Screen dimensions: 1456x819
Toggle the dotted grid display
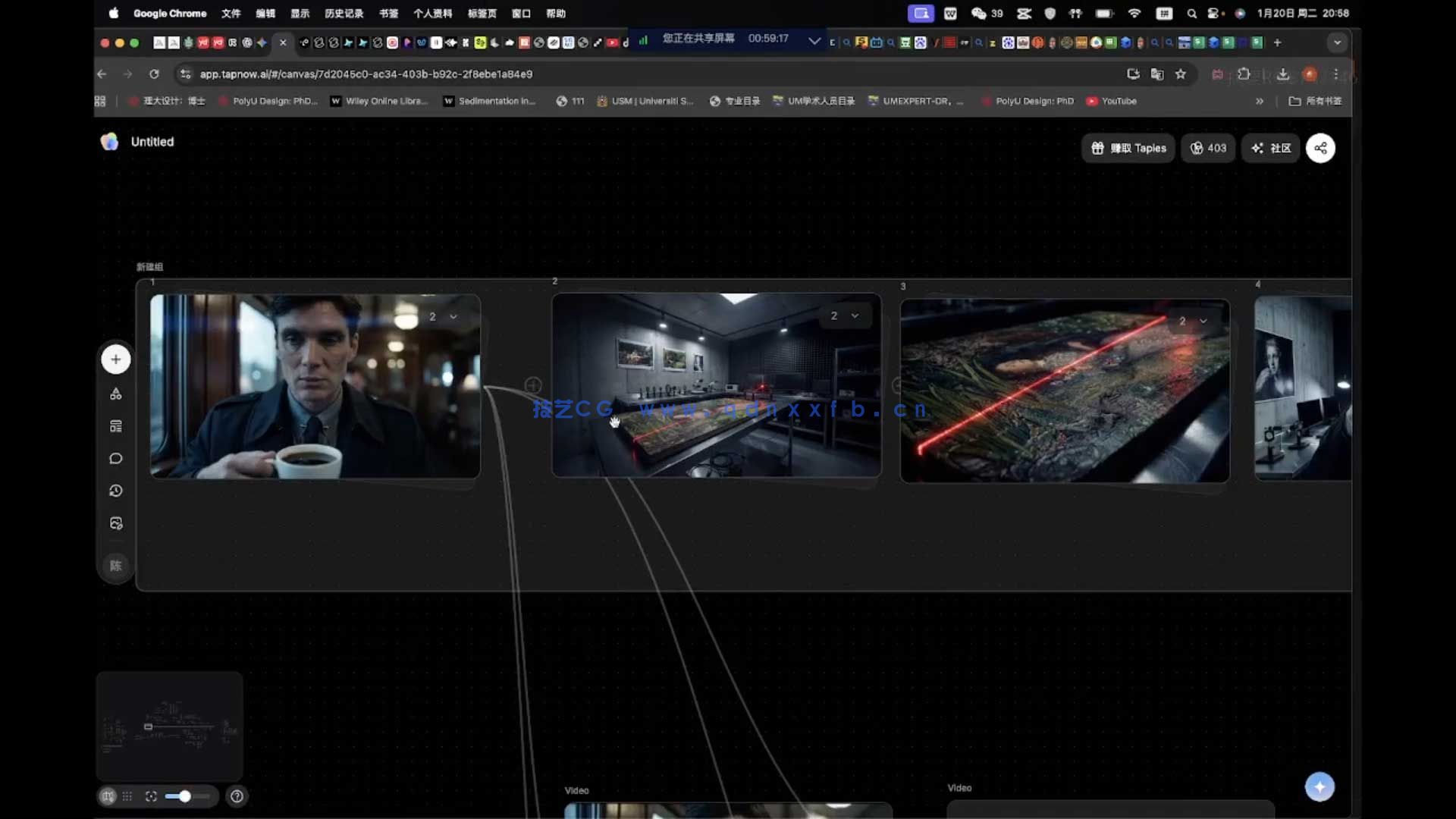coord(127,796)
